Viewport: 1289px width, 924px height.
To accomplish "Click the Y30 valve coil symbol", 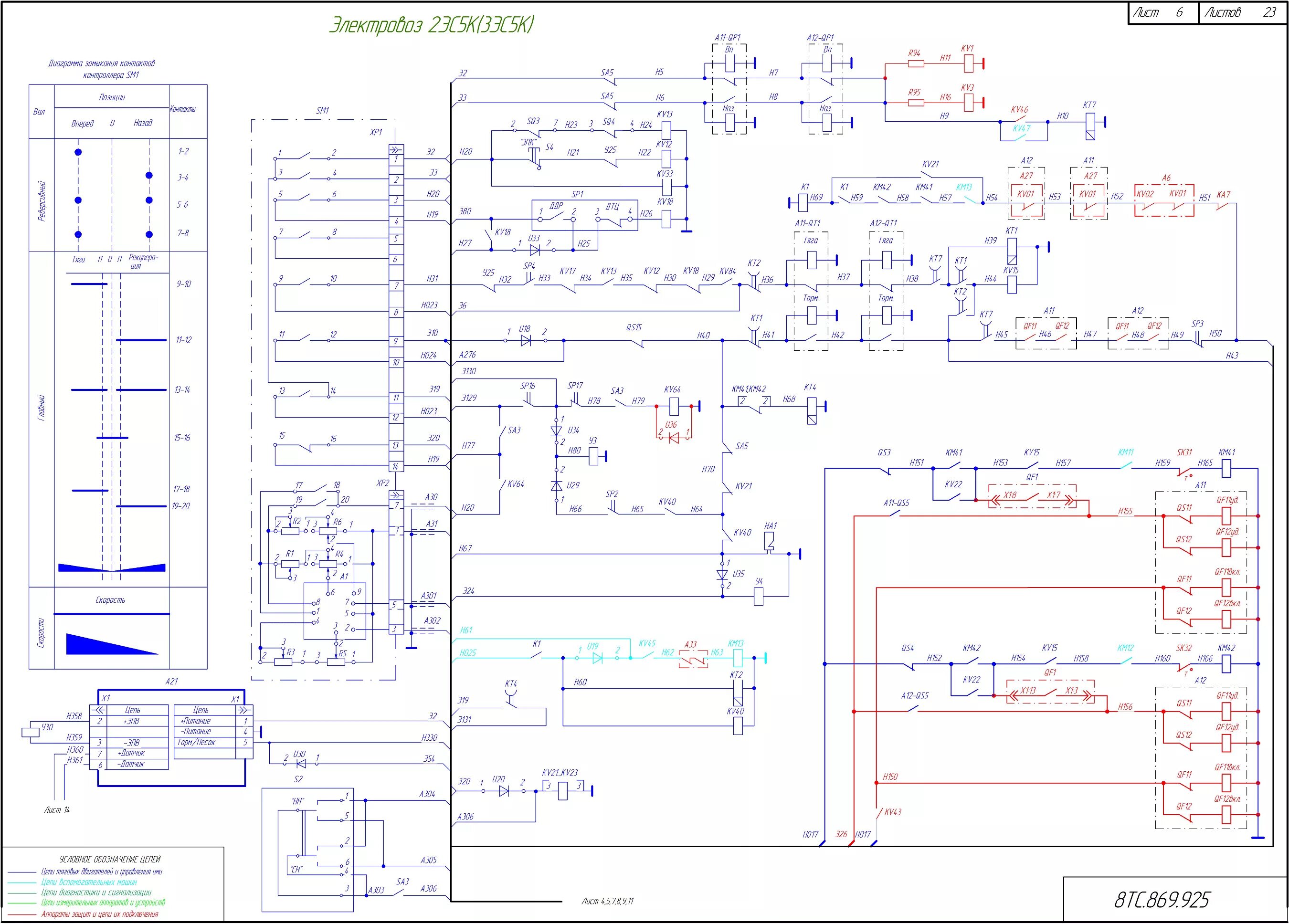I will click(x=30, y=732).
